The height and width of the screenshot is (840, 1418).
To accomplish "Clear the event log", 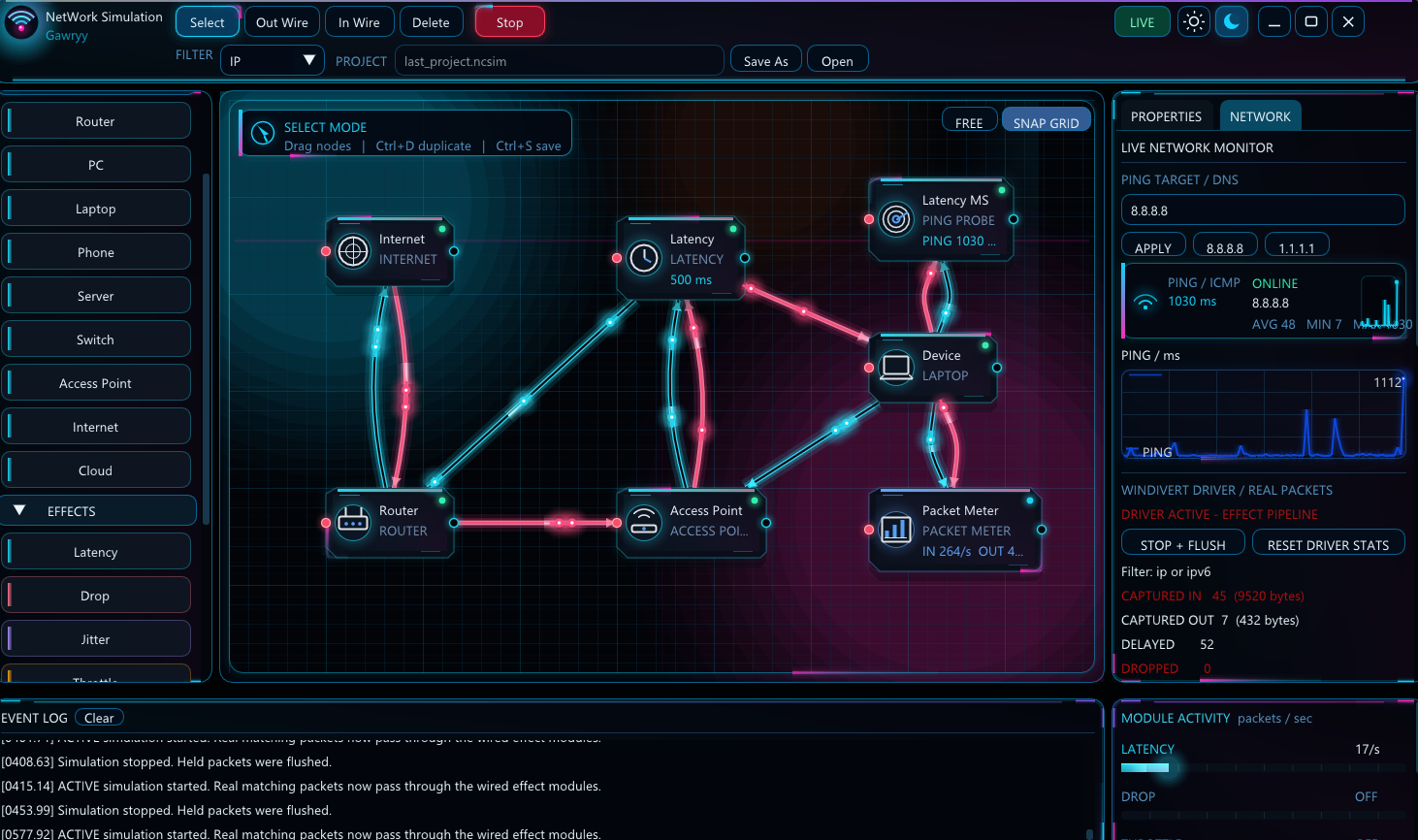I will pyautogui.click(x=99, y=718).
